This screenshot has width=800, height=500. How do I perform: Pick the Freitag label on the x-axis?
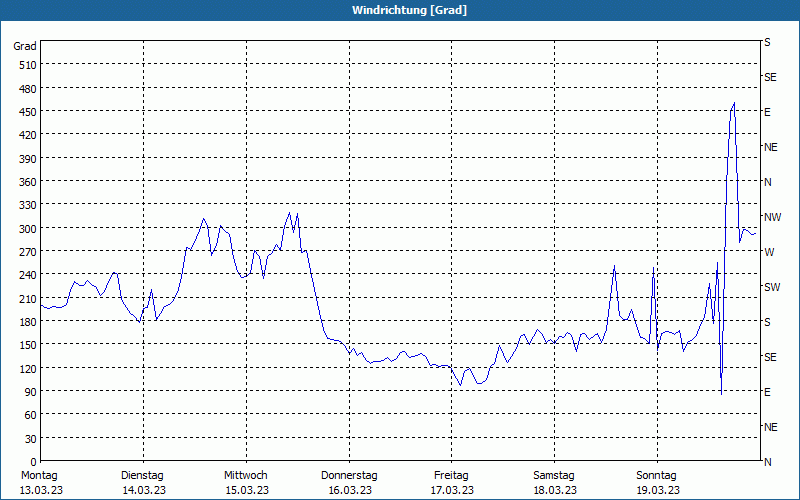click(451, 475)
